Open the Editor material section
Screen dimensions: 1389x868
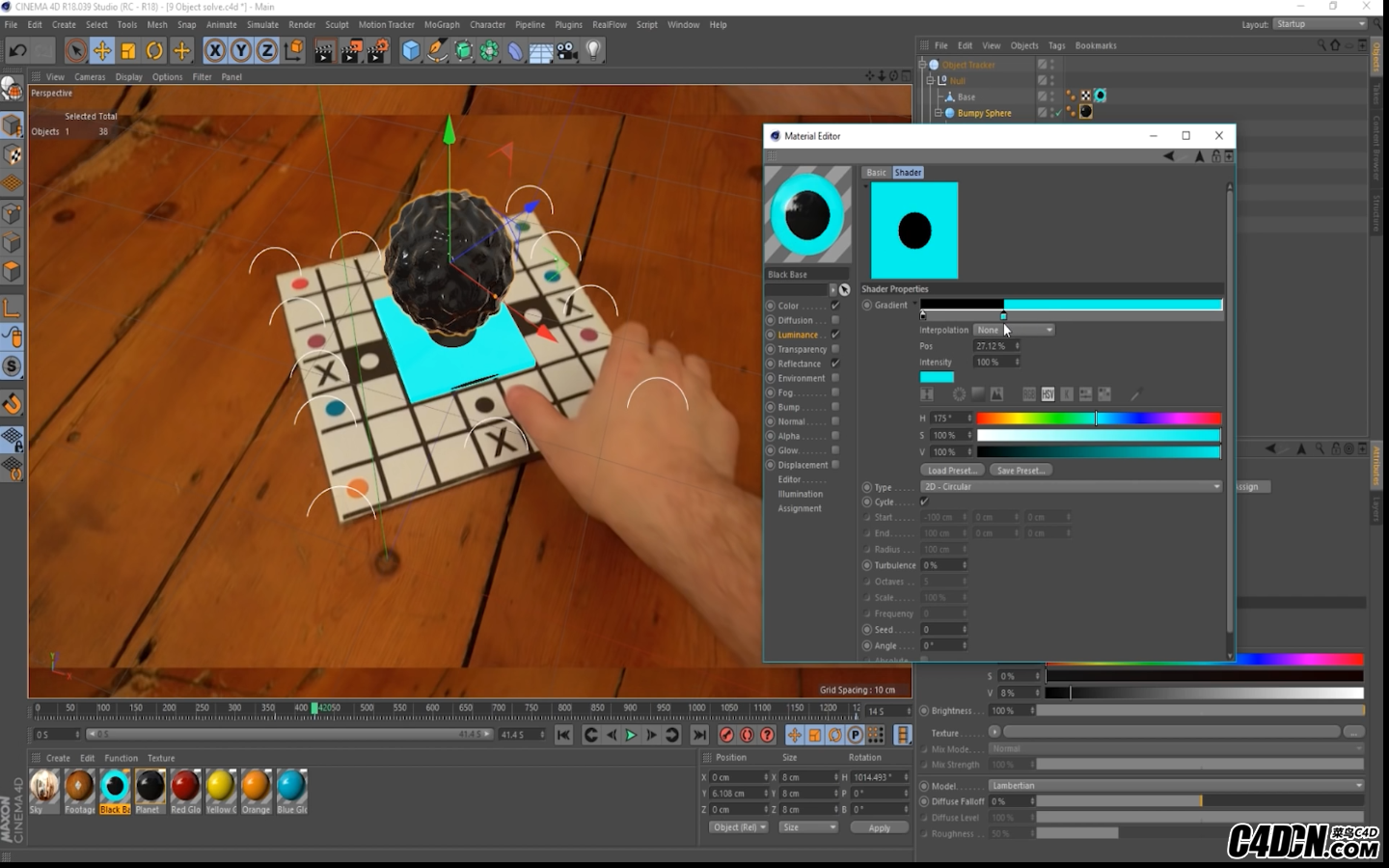point(789,479)
